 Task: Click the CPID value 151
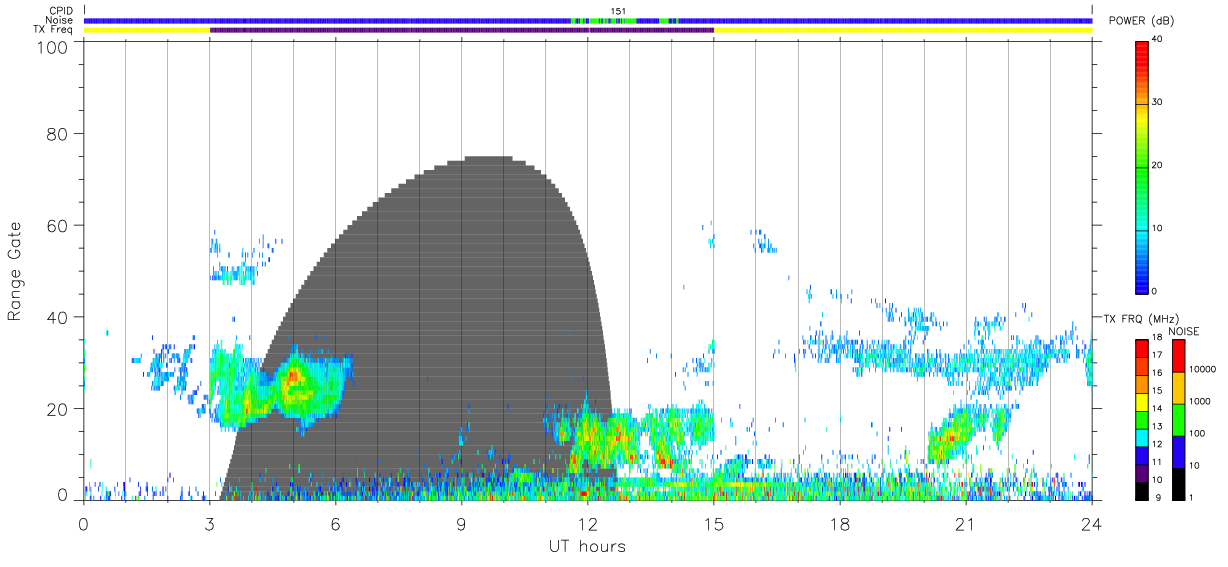tap(619, 11)
